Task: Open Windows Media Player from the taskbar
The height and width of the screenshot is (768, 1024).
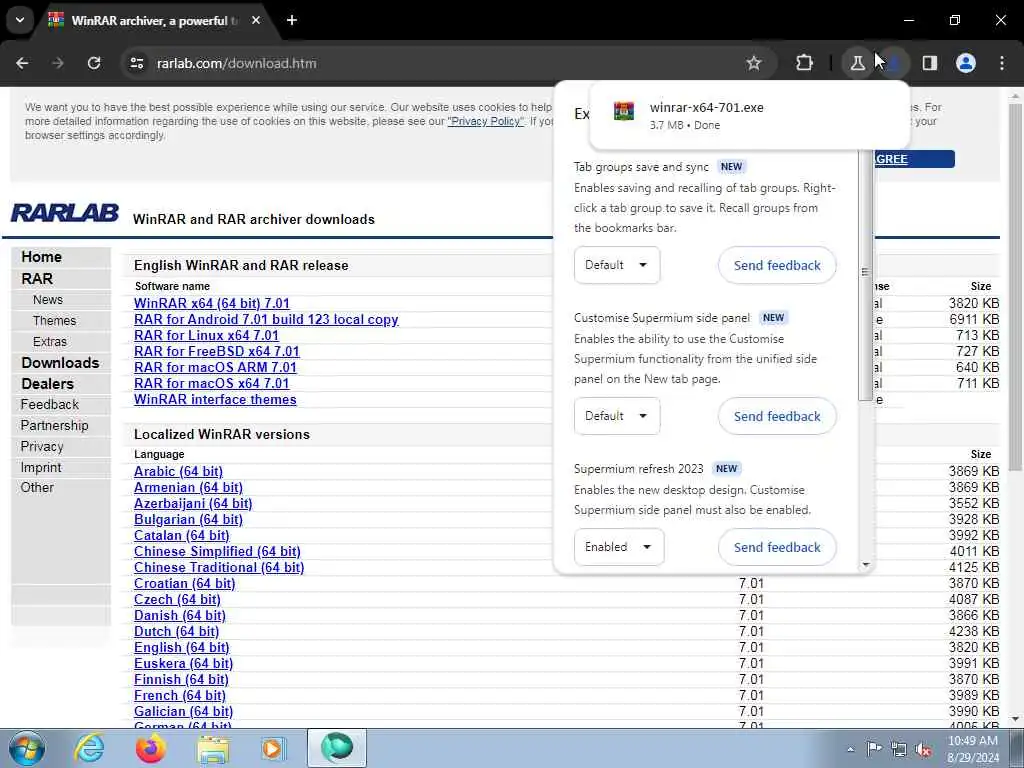Action: tap(273, 748)
